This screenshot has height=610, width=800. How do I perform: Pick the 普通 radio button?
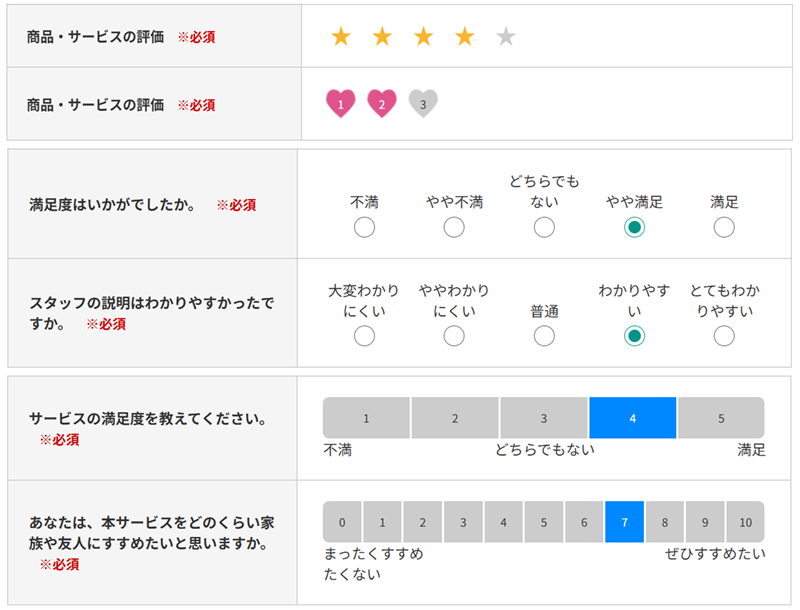coord(544,336)
